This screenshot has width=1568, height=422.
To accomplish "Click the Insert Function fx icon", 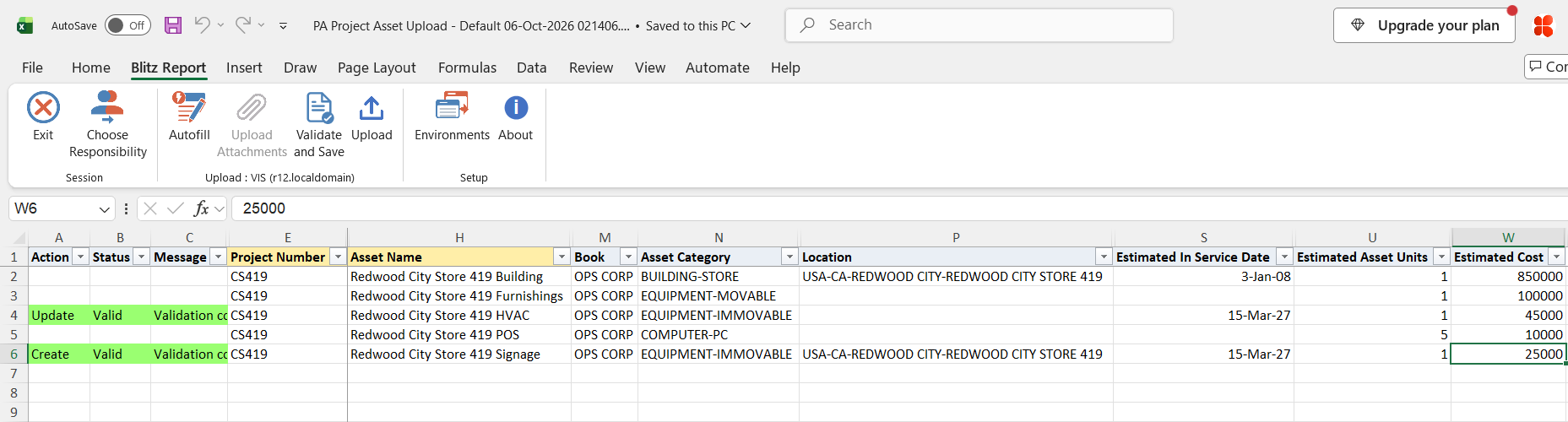I will pos(201,208).
